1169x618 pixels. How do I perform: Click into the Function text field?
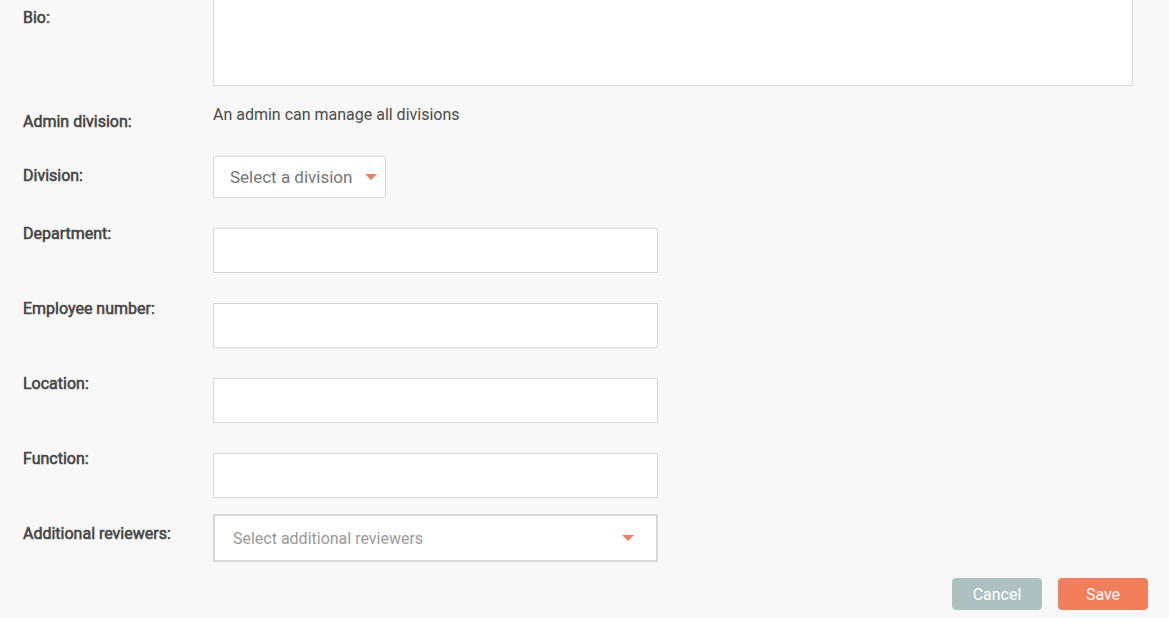[435, 475]
